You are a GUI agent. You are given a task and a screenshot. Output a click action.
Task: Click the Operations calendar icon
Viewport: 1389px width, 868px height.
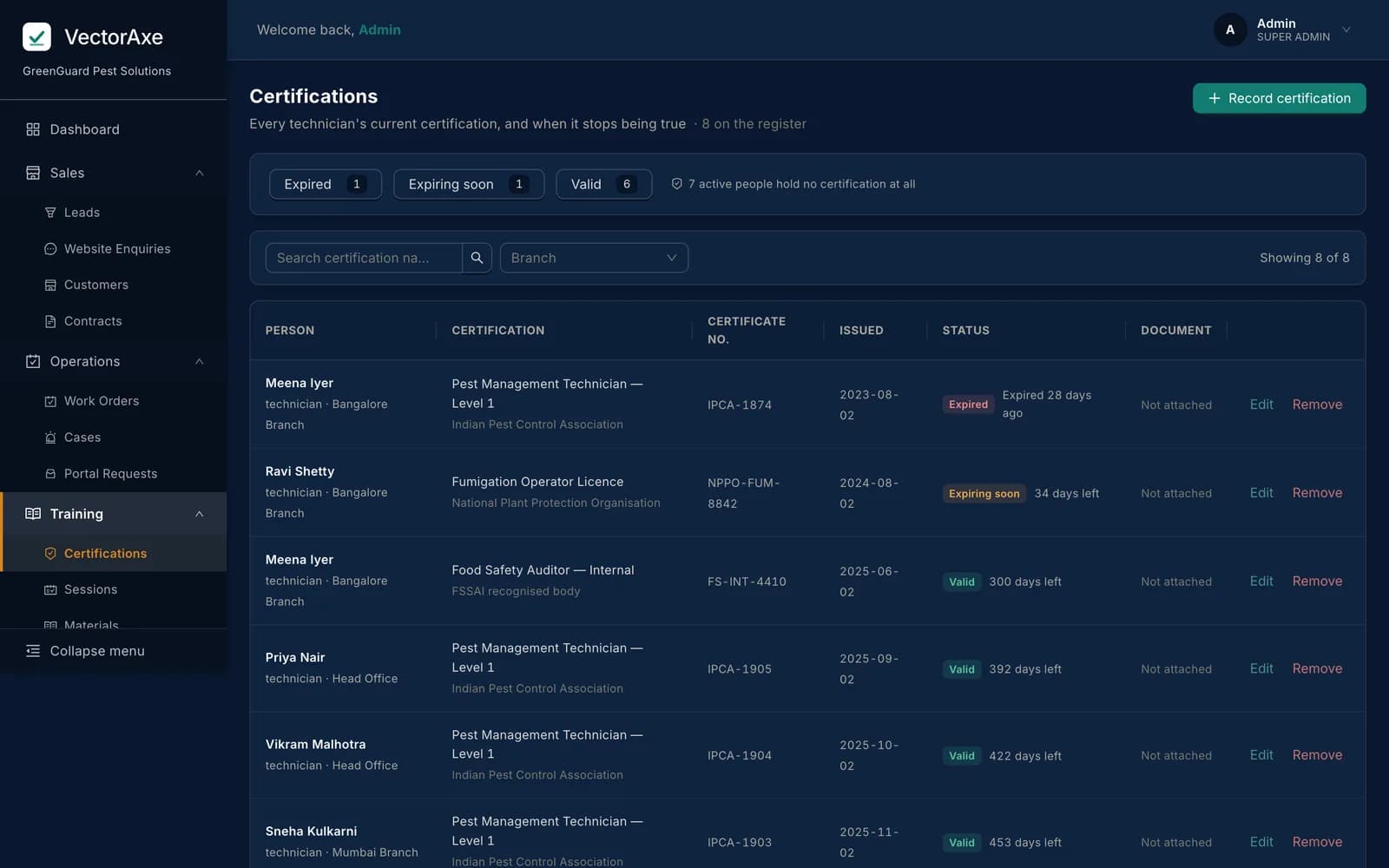(33, 361)
